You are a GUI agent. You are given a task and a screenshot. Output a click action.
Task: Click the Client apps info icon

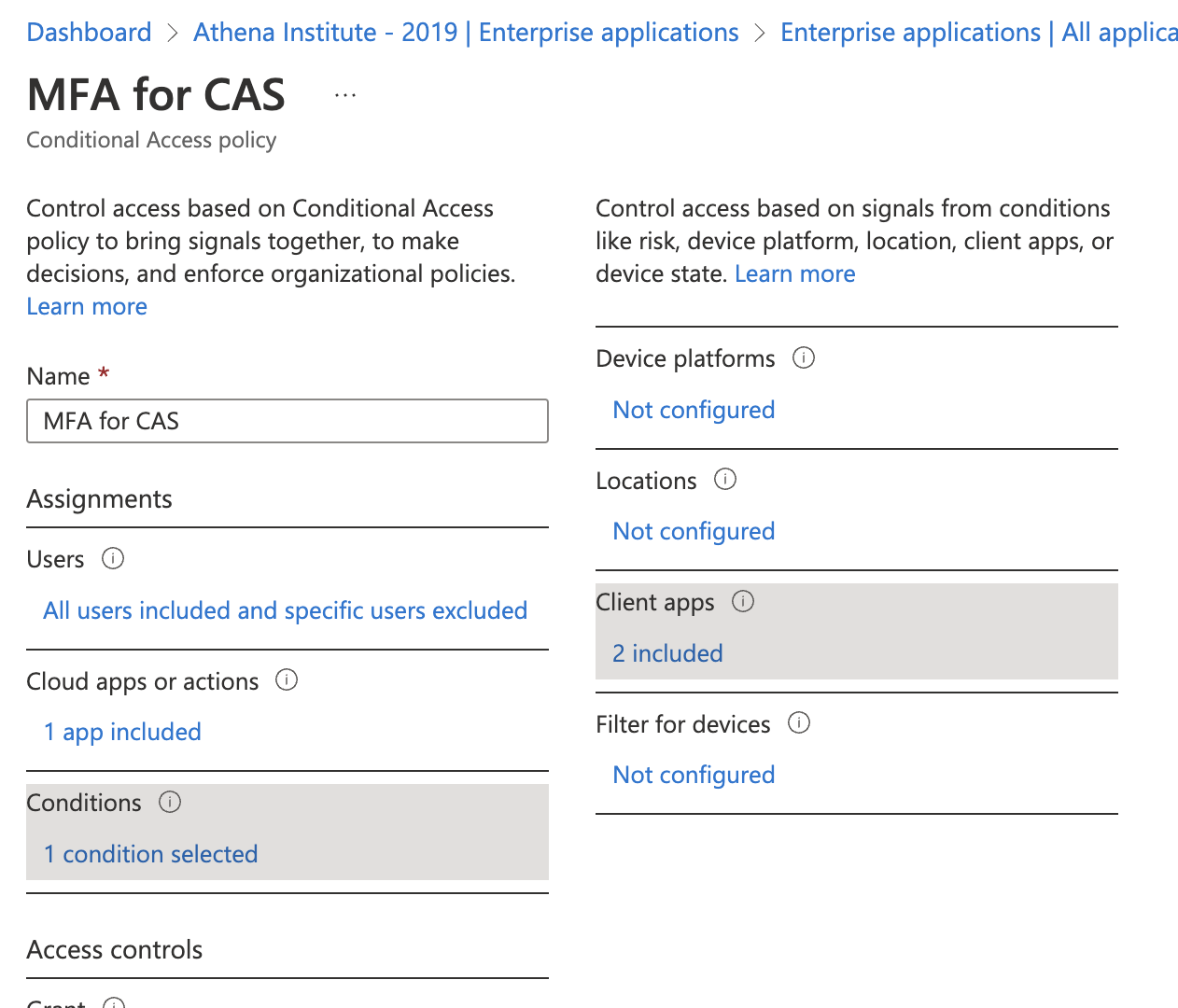pyautogui.click(x=743, y=601)
